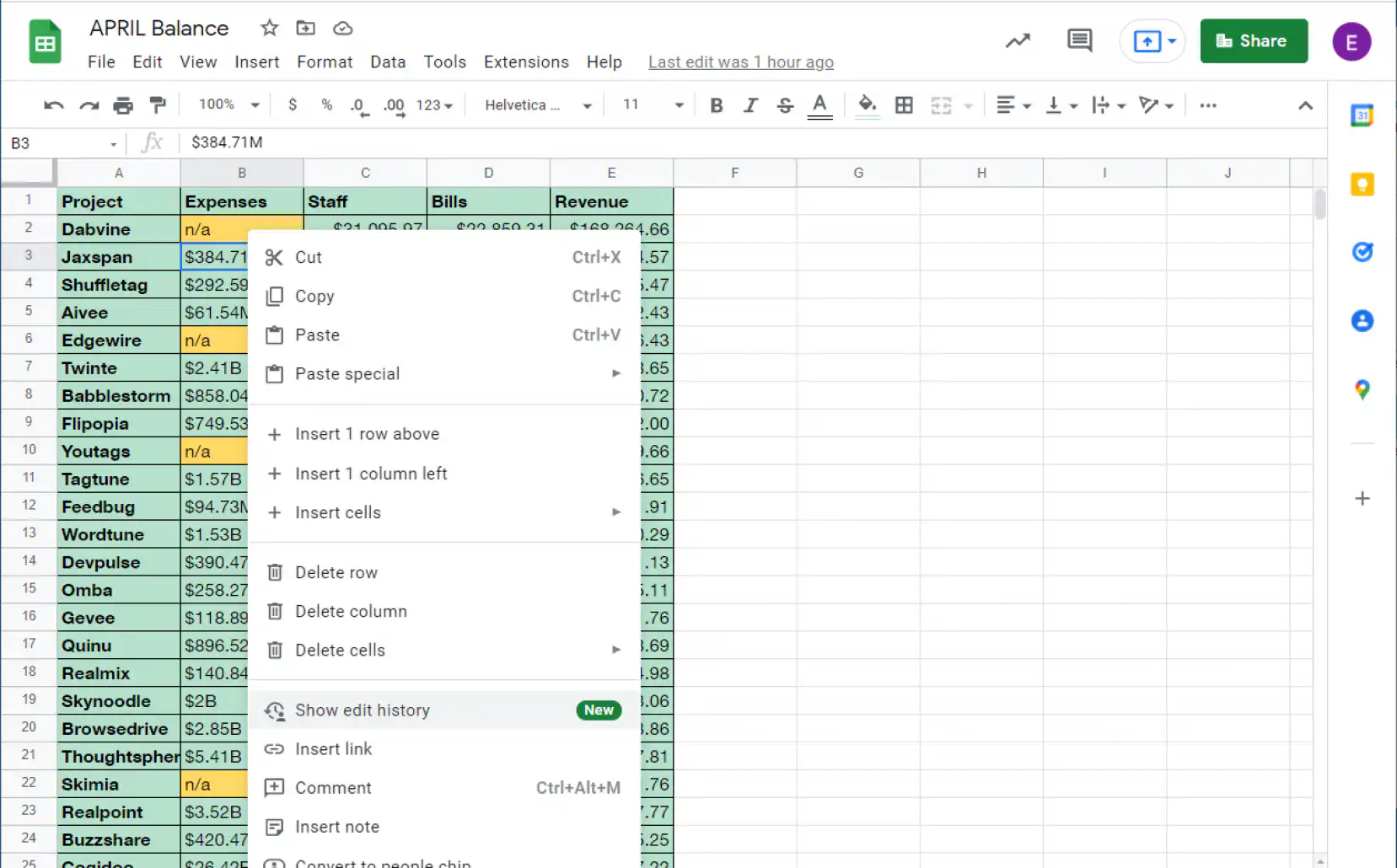Open the fill color bucket

point(867,105)
